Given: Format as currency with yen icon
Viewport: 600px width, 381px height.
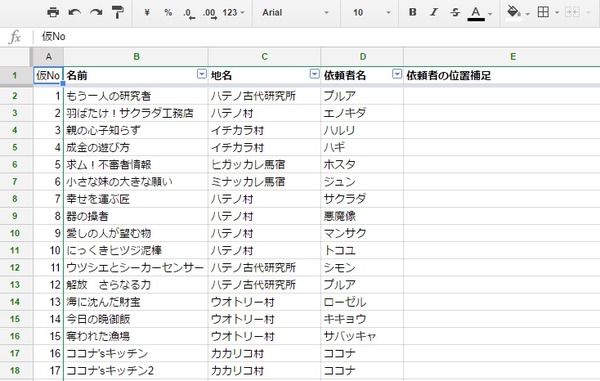Looking at the screenshot, I should coord(147,13).
